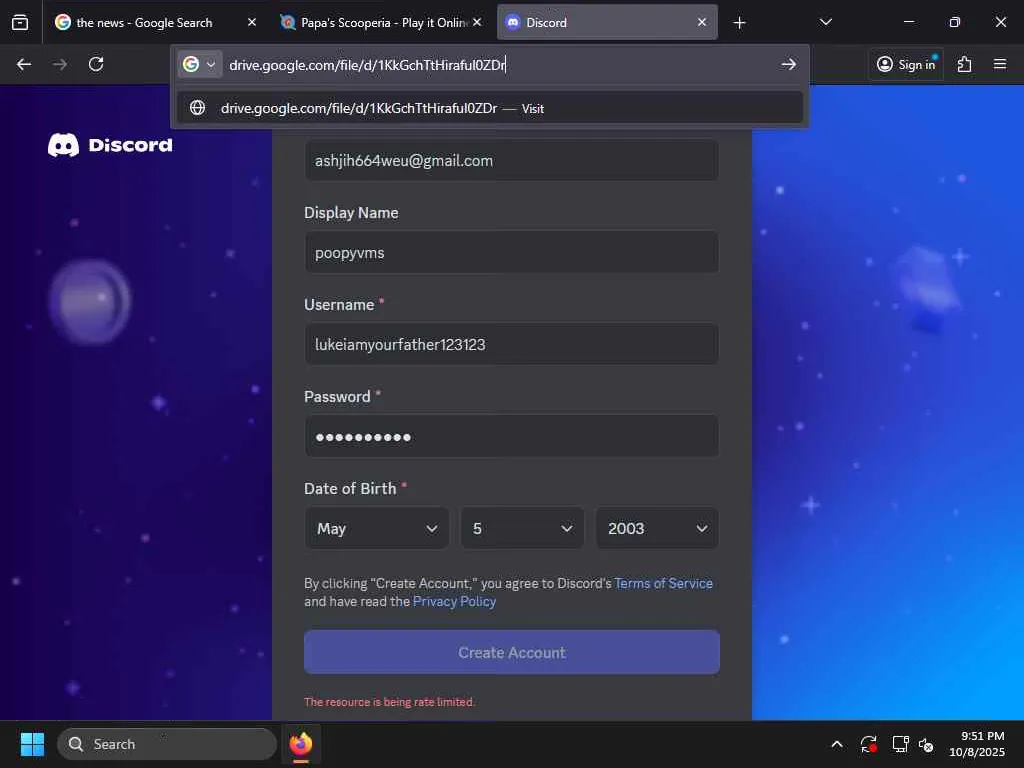Restore down the Firefox window
The image size is (1024, 768).
click(955, 22)
